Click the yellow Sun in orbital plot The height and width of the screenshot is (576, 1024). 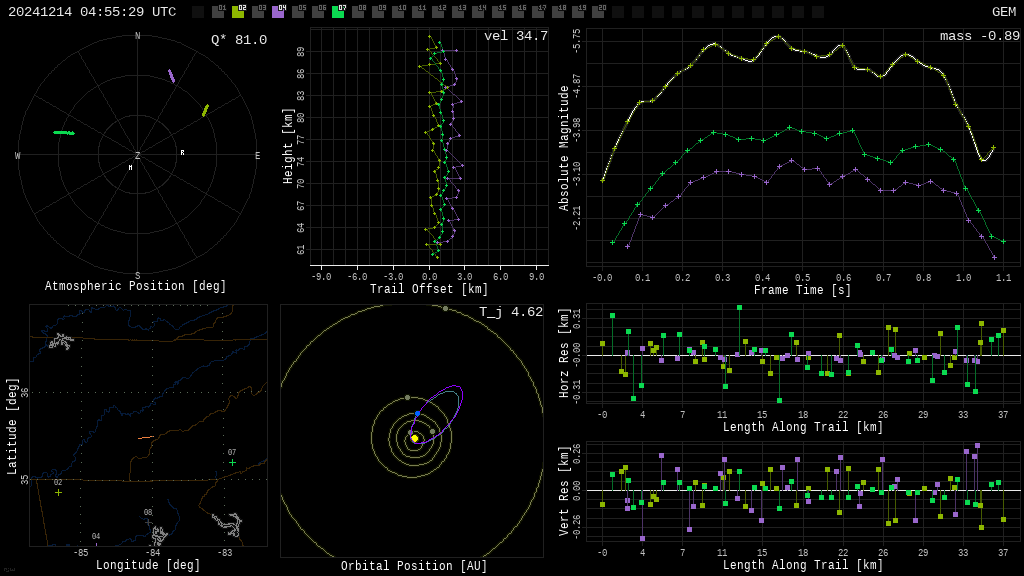coord(414,438)
